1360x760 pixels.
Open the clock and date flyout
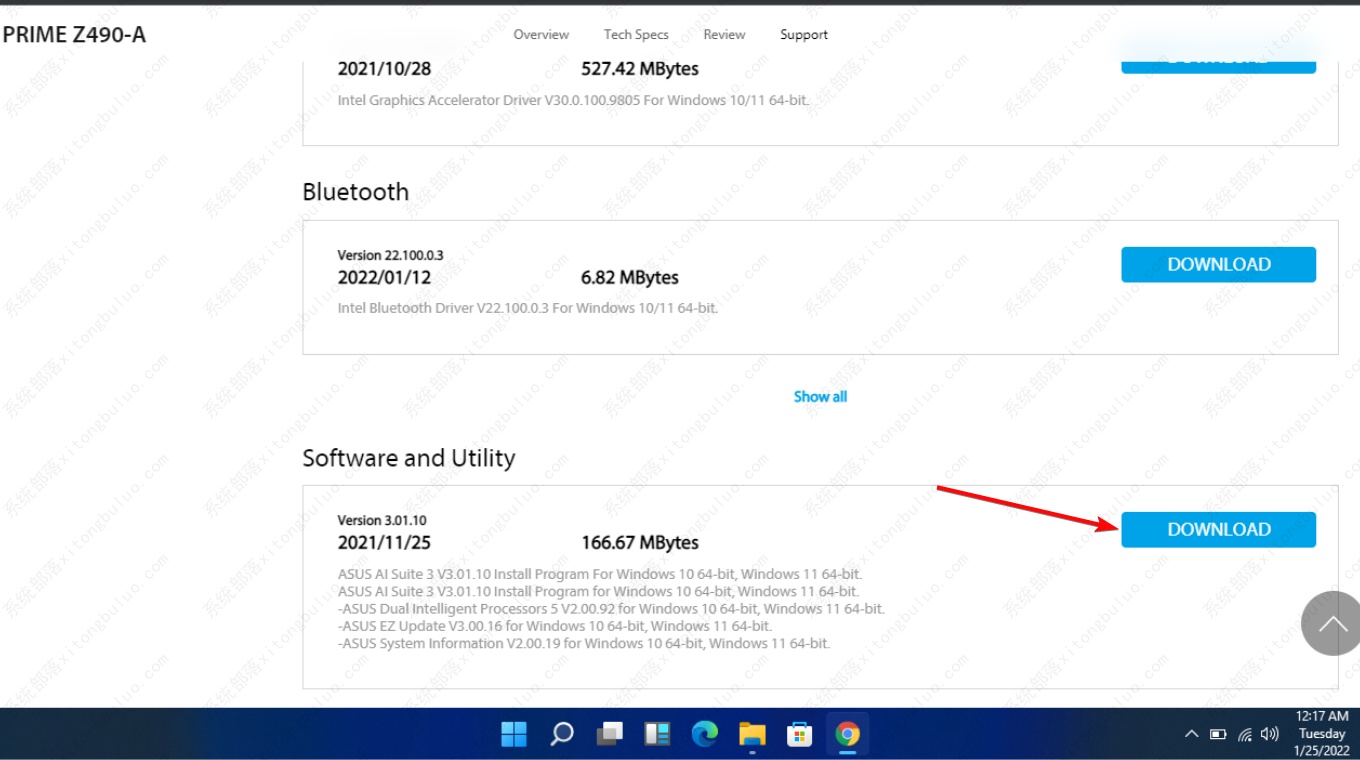coord(1322,734)
